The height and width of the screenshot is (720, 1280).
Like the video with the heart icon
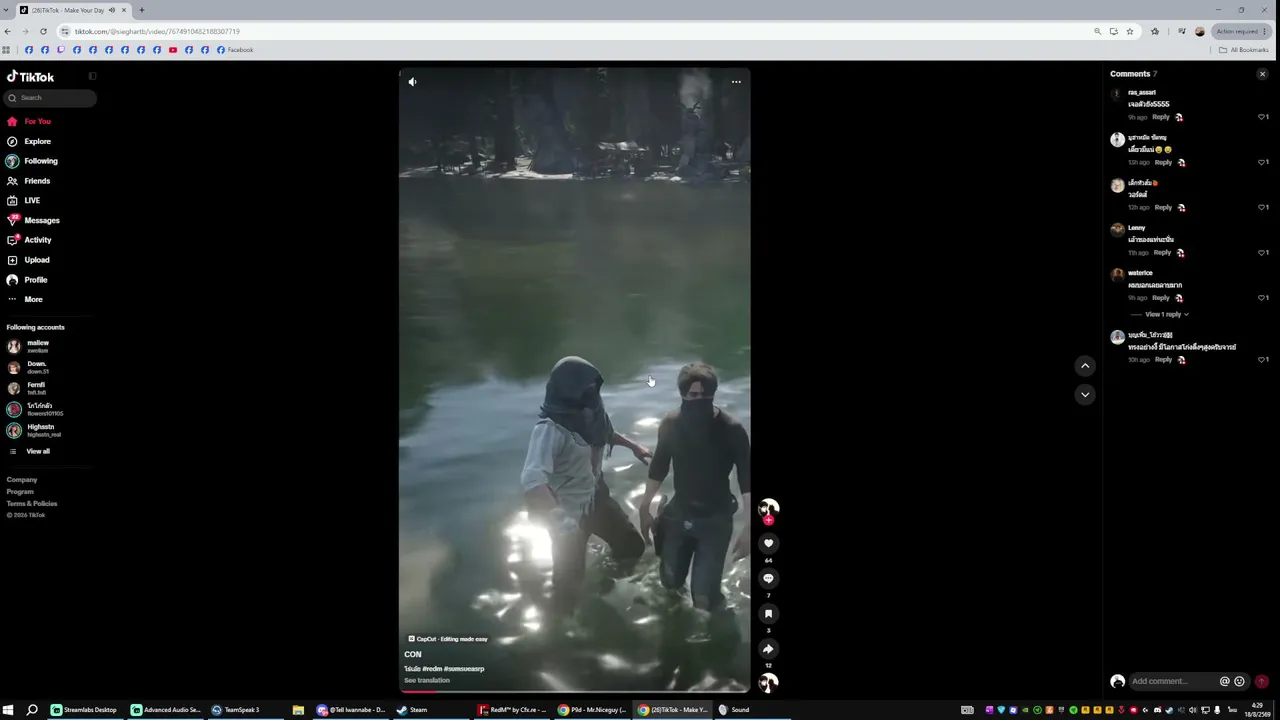[768, 543]
